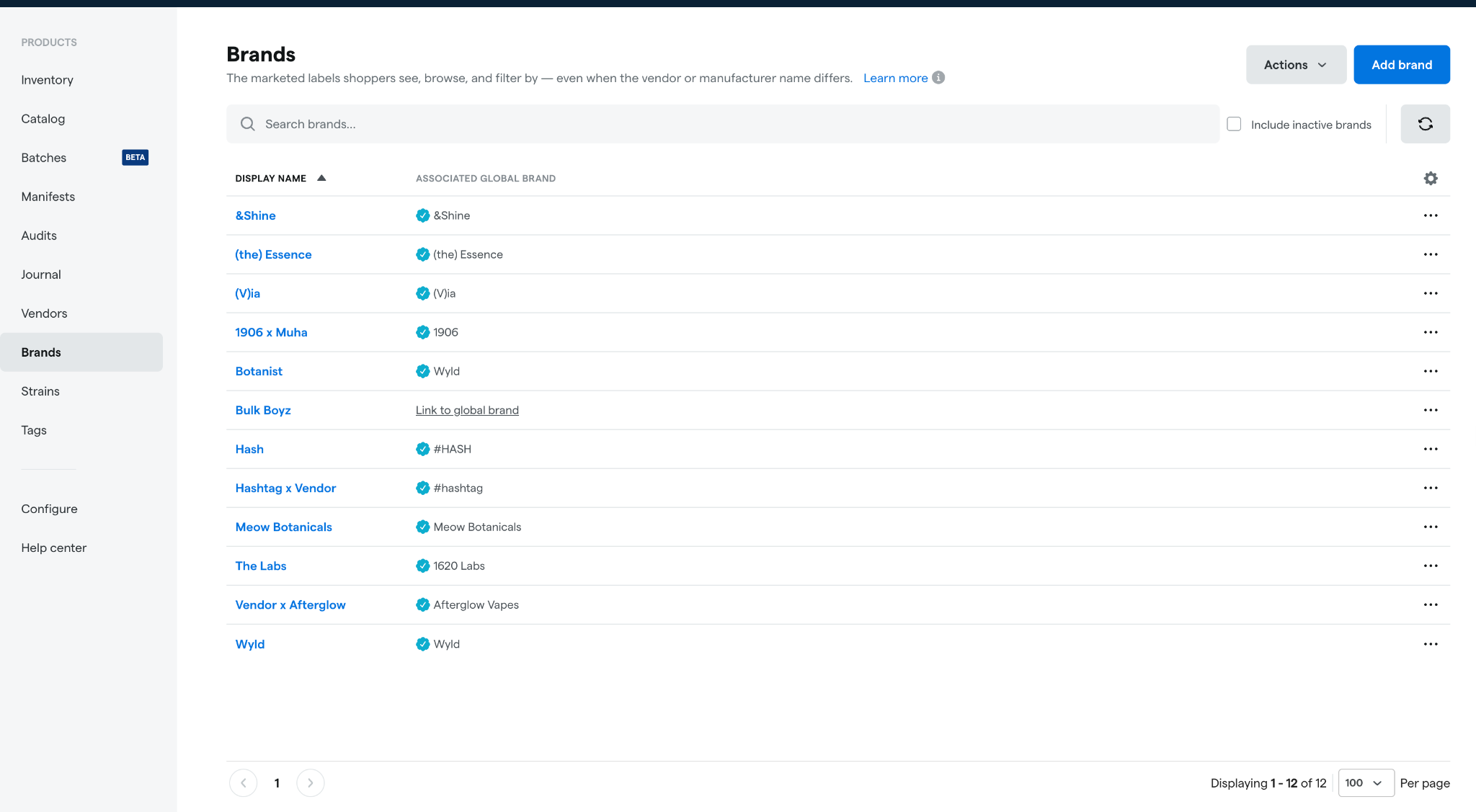Click the verified badge next to Afterglow Vapes
Screen dimensions: 1476x812
coord(423,604)
